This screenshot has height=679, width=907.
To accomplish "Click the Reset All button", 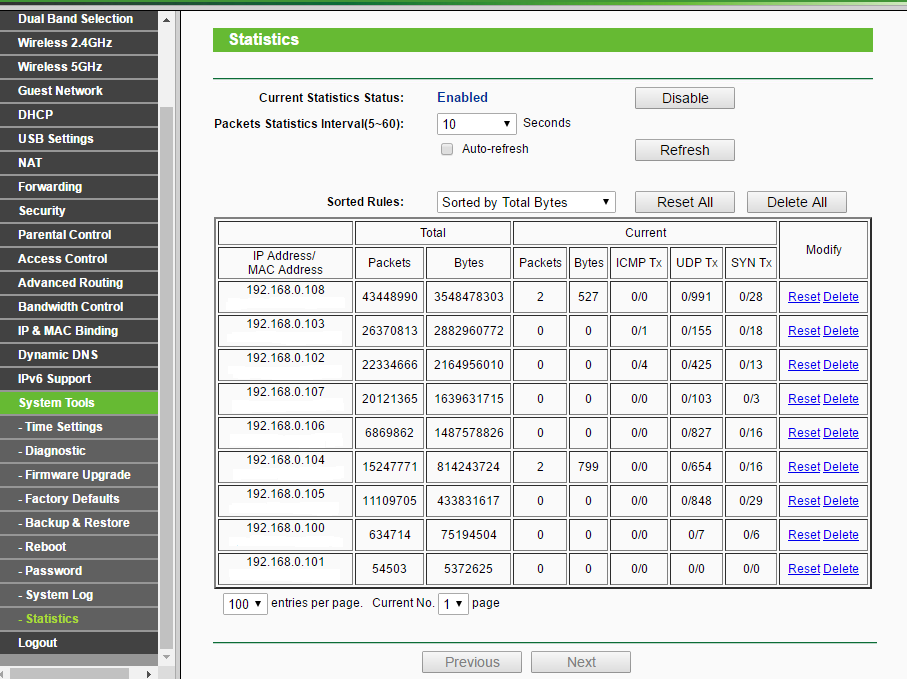I will 684,202.
